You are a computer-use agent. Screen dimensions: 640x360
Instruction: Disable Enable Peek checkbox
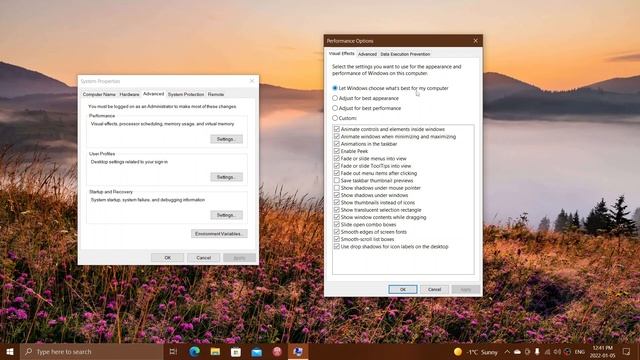coord(337,151)
